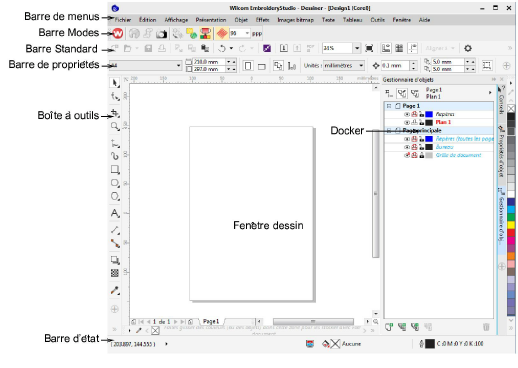Open the vertical Conseils docker tab
The image size is (518, 368).
tap(501, 100)
